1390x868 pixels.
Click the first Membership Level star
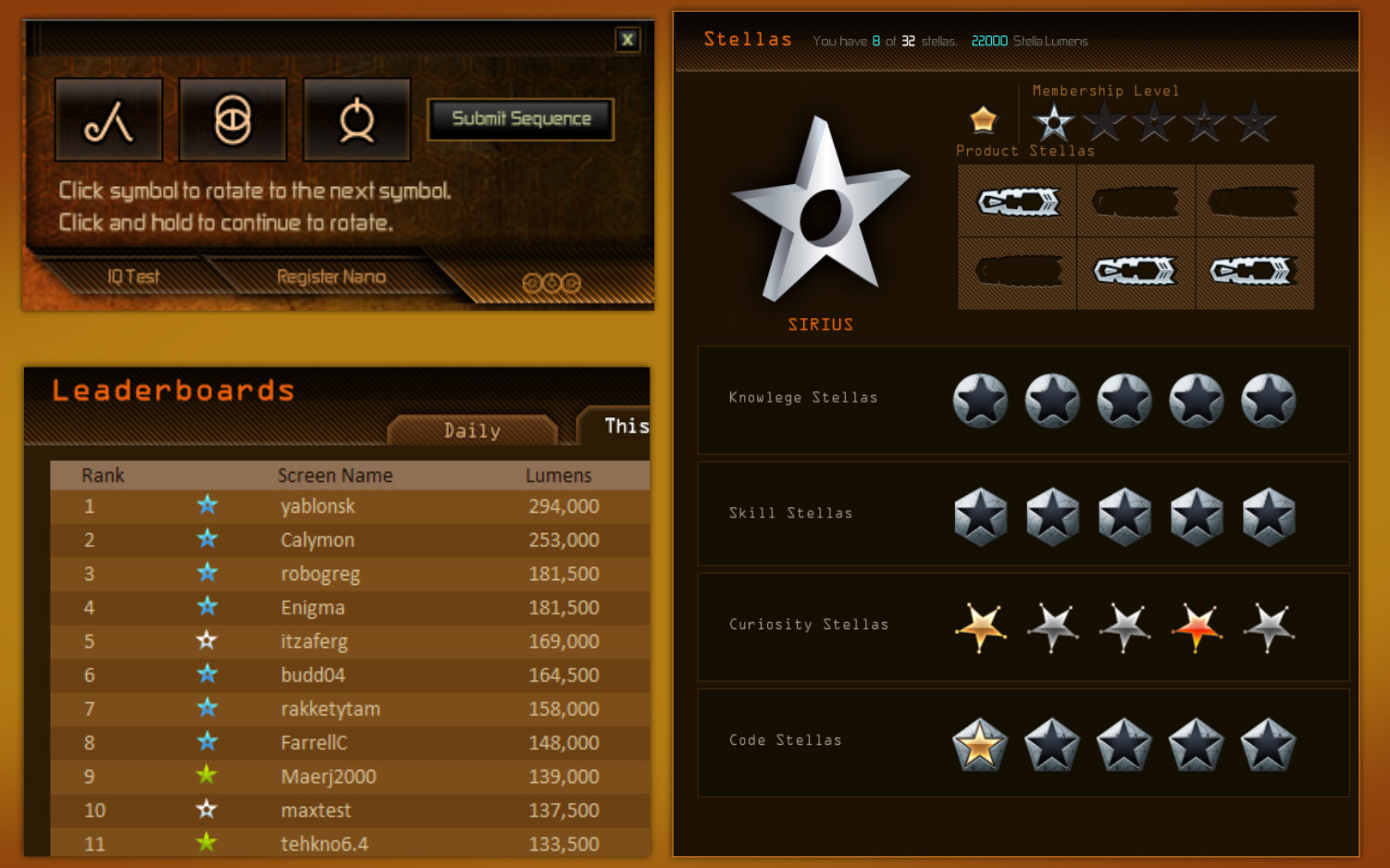(x=1053, y=121)
